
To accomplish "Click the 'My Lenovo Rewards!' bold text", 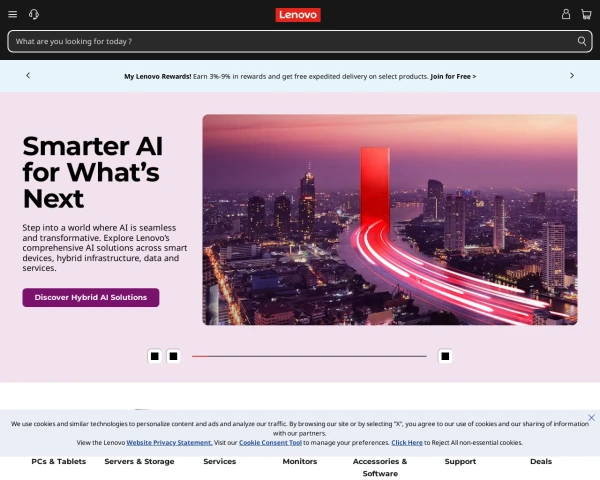I will tap(158, 77).
